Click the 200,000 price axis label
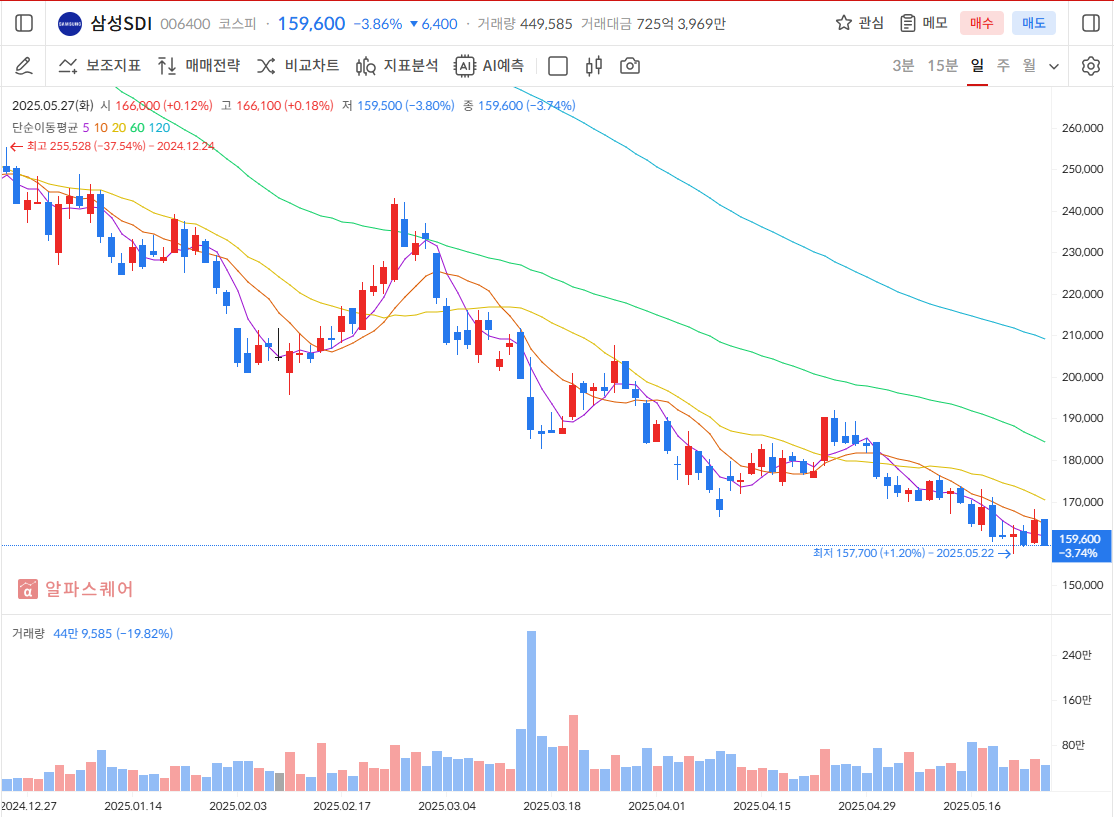 1082,377
